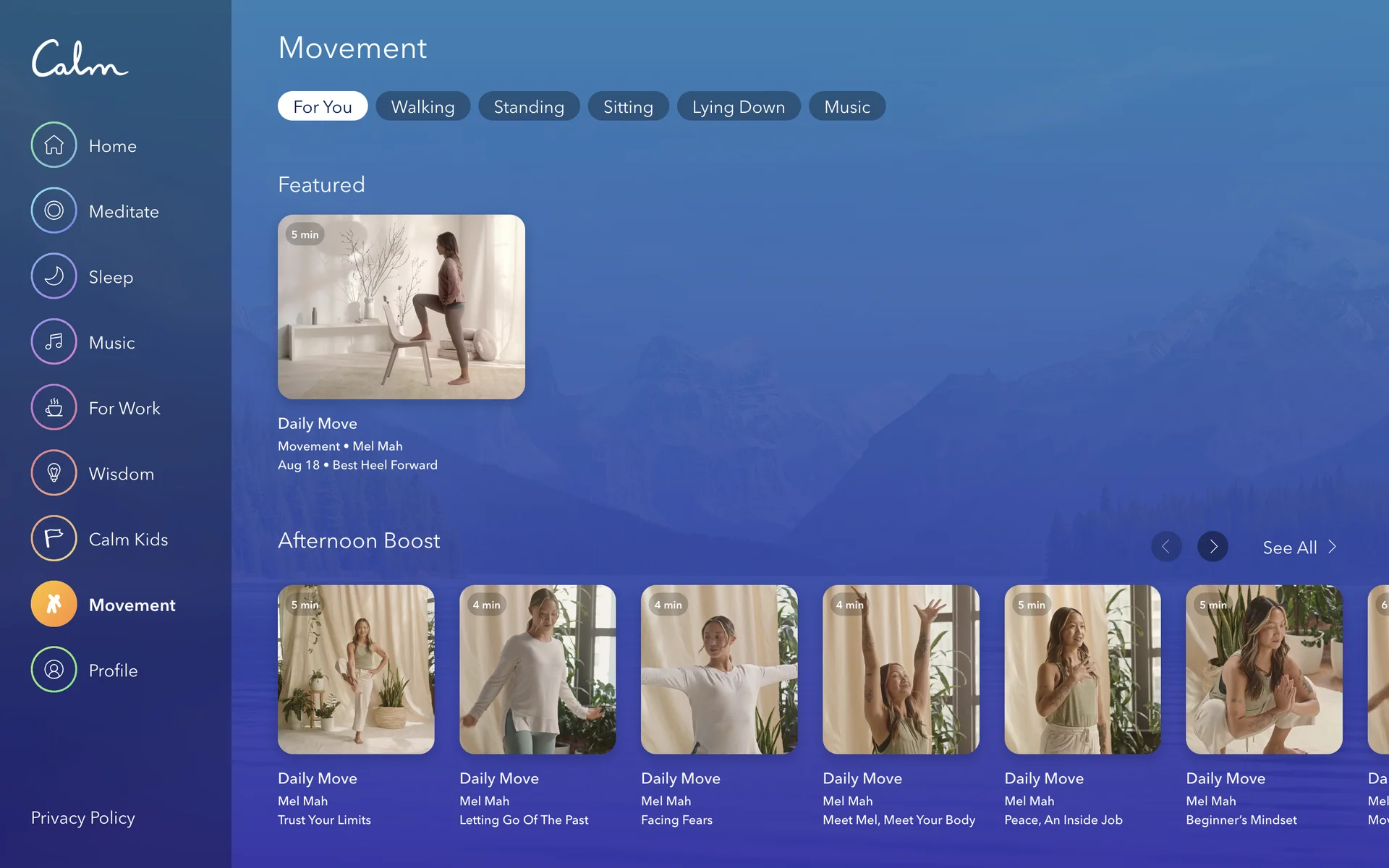Click the Music note sidebar icon
Screen dimensions: 1389x868
point(54,342)
